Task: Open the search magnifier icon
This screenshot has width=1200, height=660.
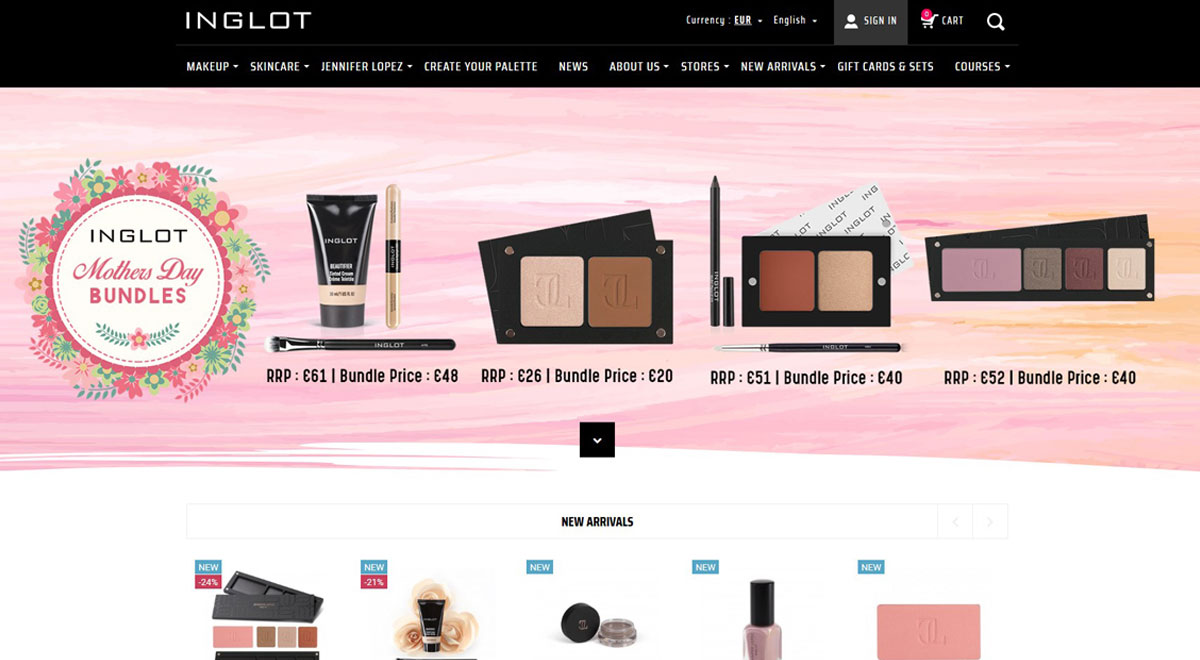Action: pyautogui.click(x=995, y=21)
